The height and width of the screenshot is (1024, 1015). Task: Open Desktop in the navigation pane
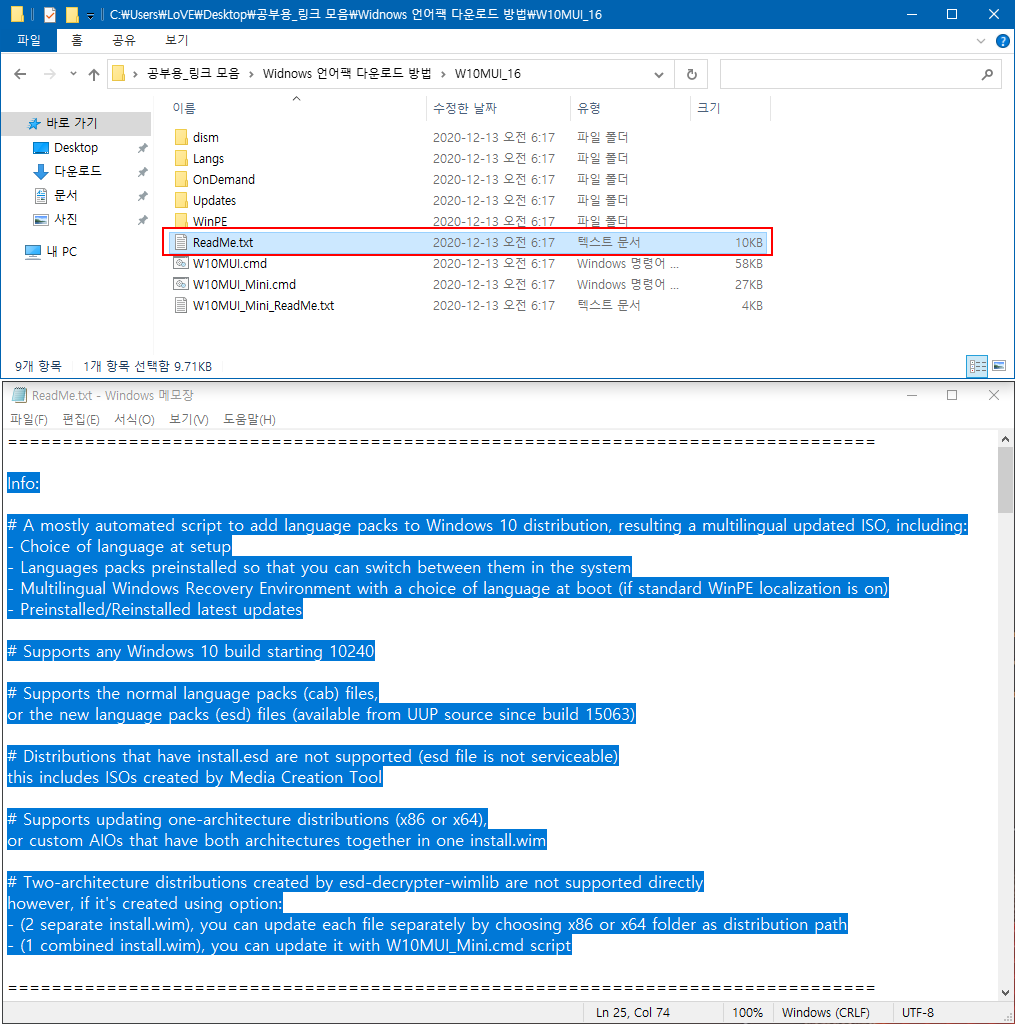(76, 148)
